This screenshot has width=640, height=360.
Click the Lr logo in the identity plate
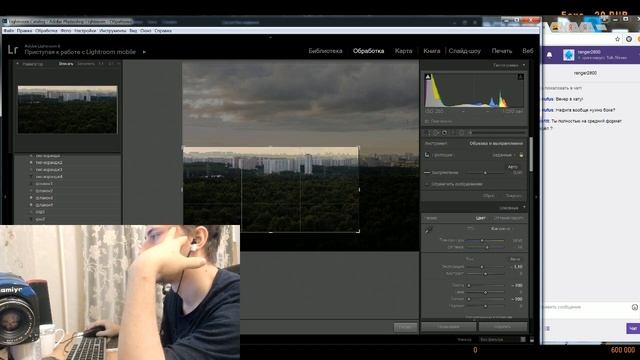(x=13, y=50)
